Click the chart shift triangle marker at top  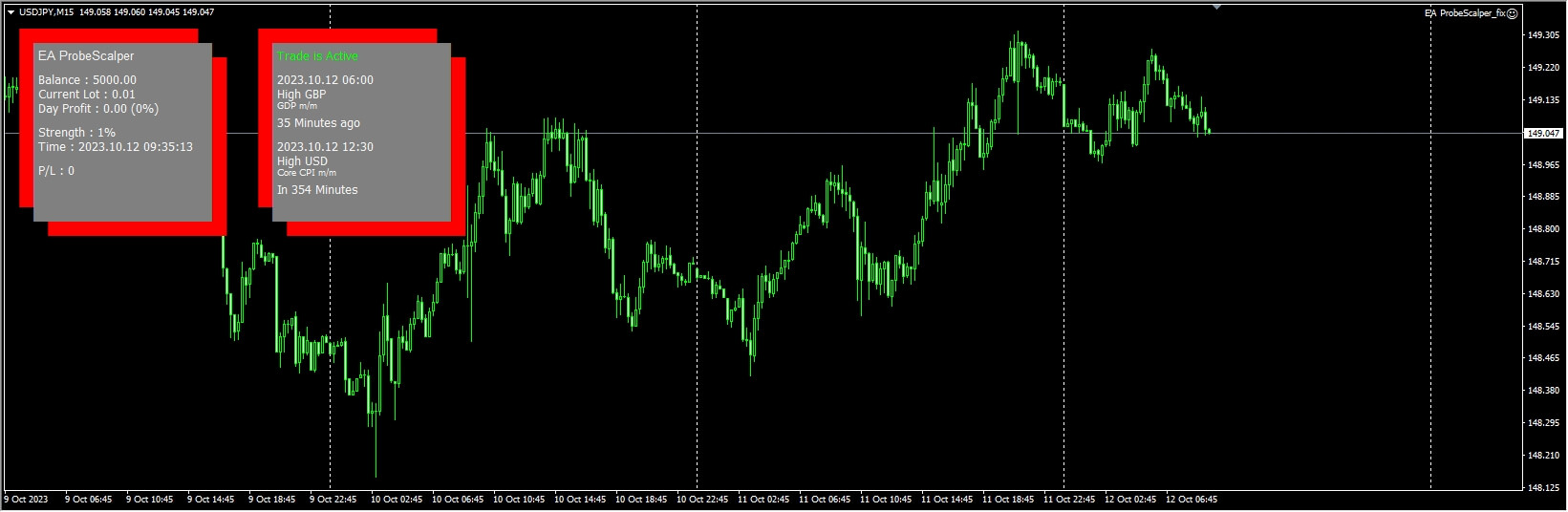tap(1216, 7)
